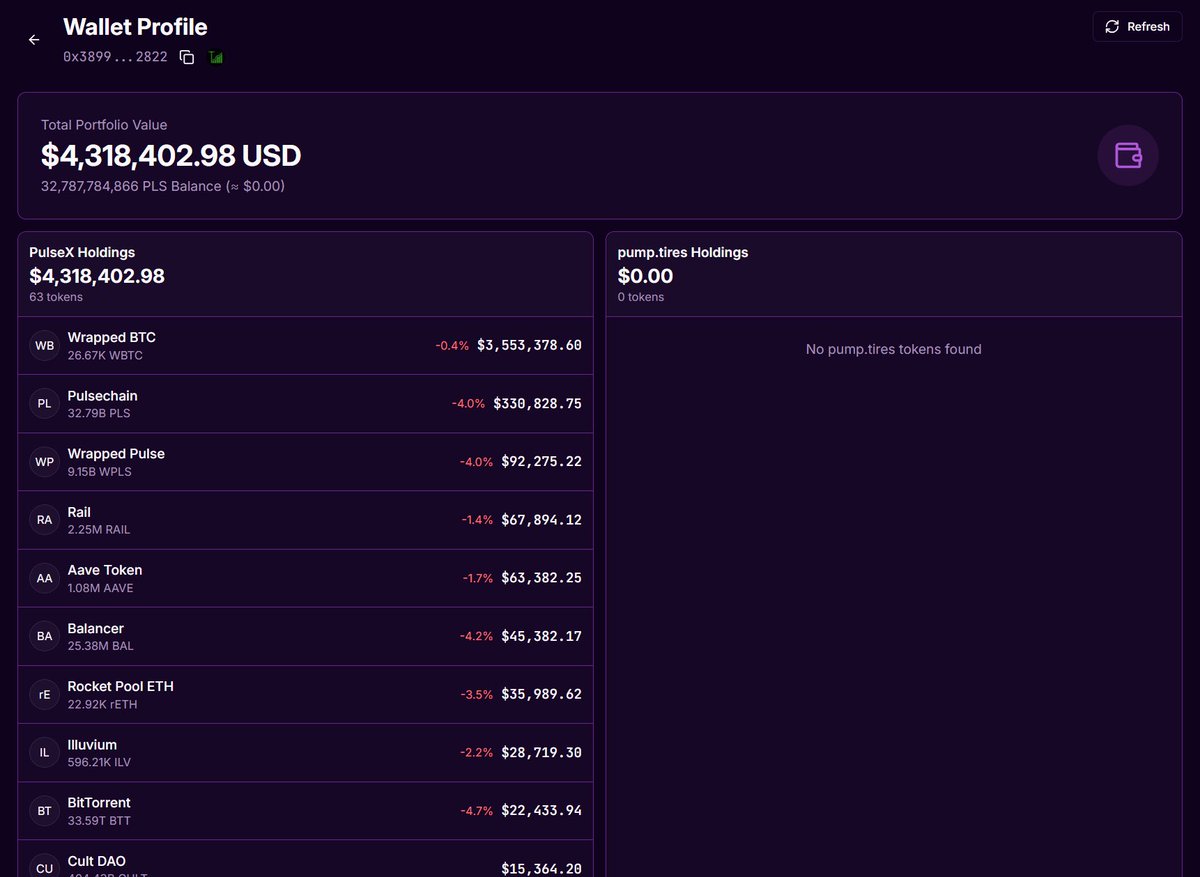Viewport: 1200px width, 877px height.
Task: Select the Wrapped BTC token name
Action: (x=112, y=338)
